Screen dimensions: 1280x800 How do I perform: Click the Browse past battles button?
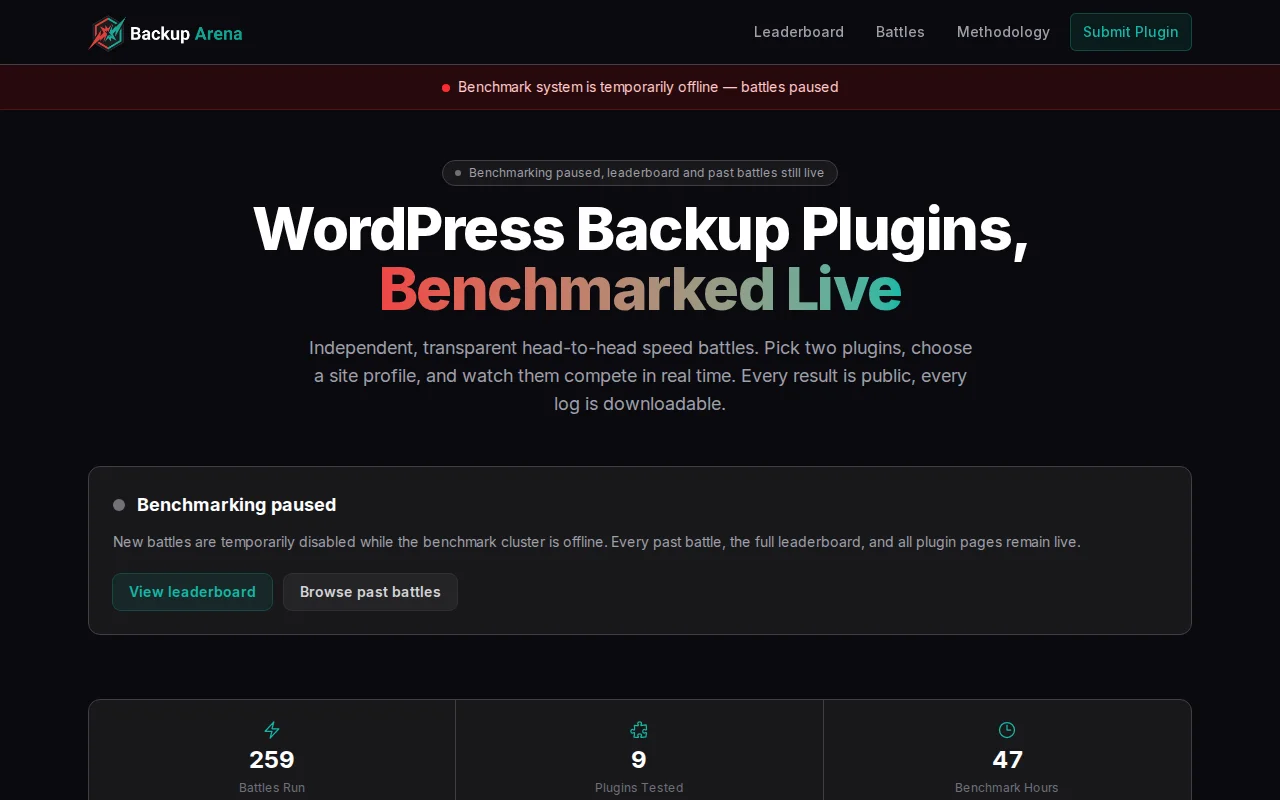pos(370,592)
